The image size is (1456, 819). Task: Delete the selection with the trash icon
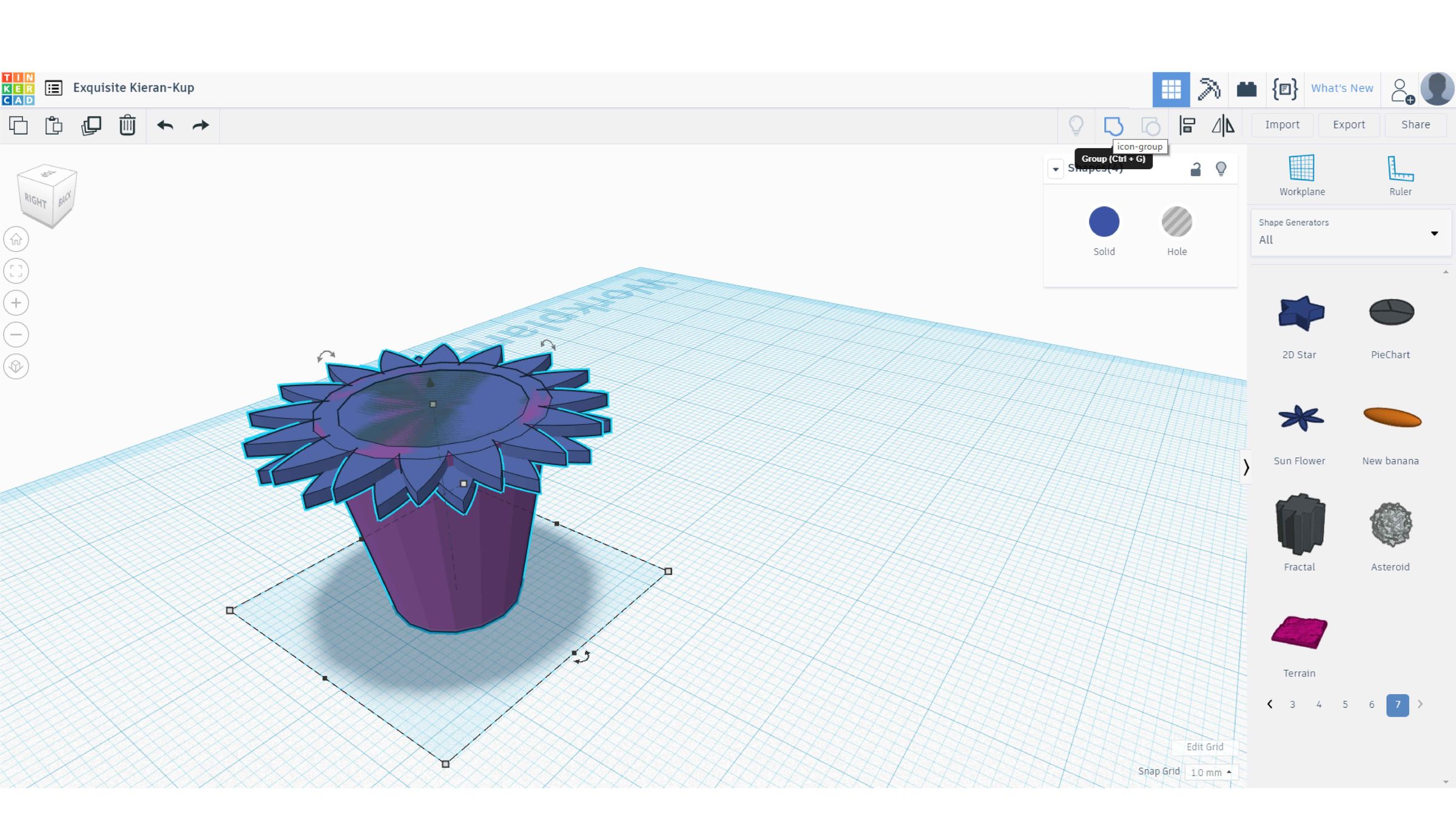[127, 126]
